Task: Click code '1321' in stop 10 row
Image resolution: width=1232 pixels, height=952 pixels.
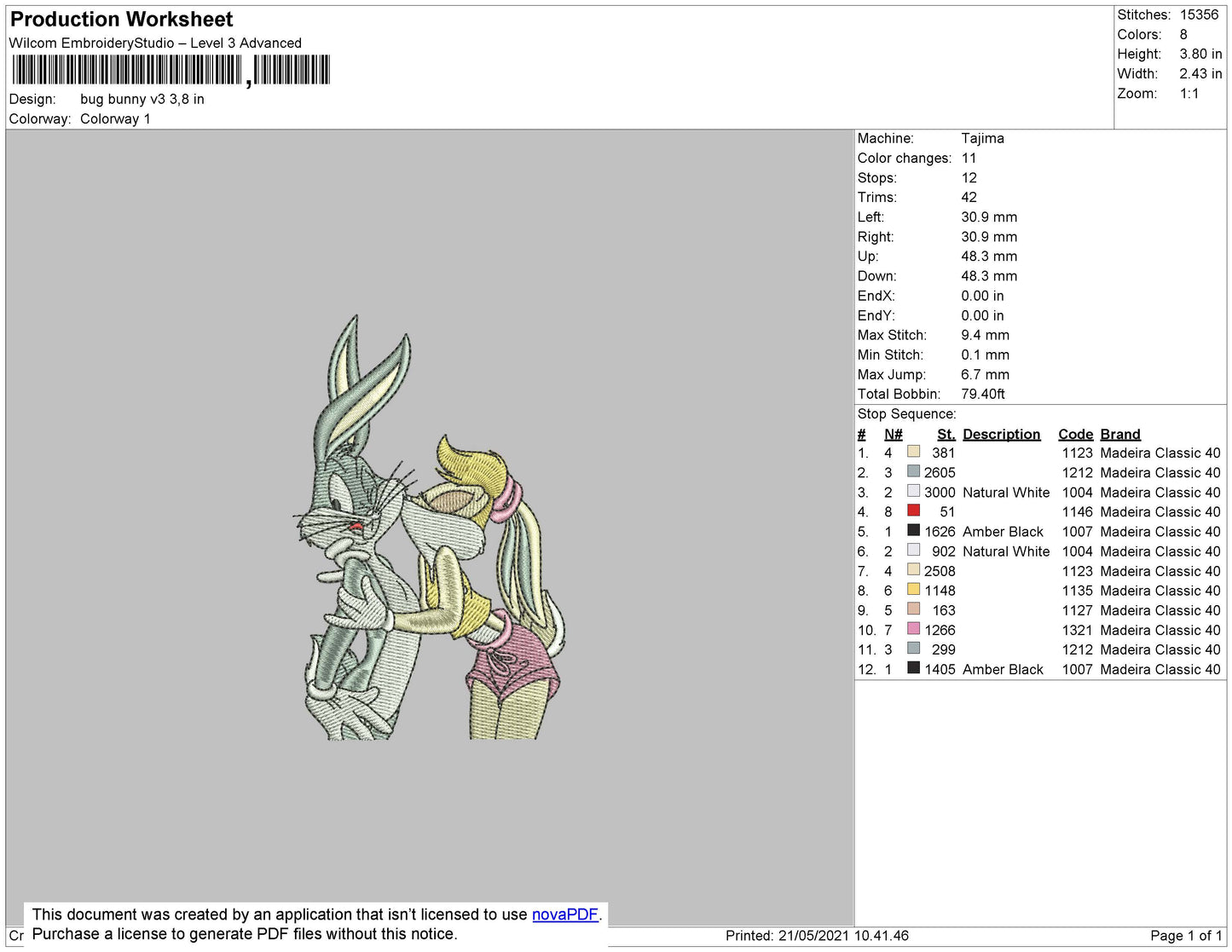Action: (1077, 630)
